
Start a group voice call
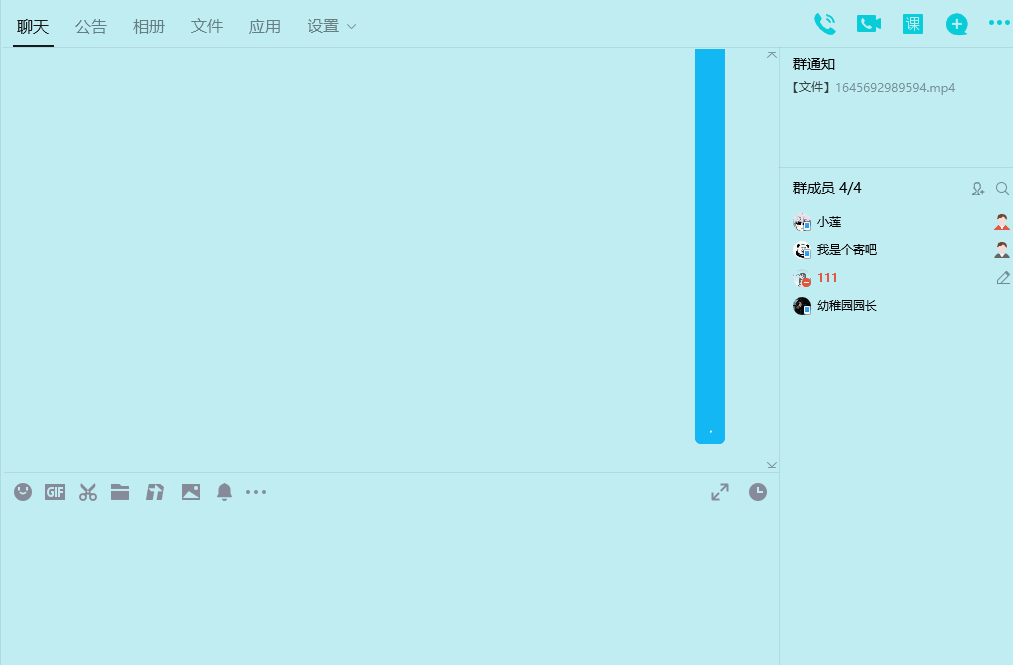[824, 24]
